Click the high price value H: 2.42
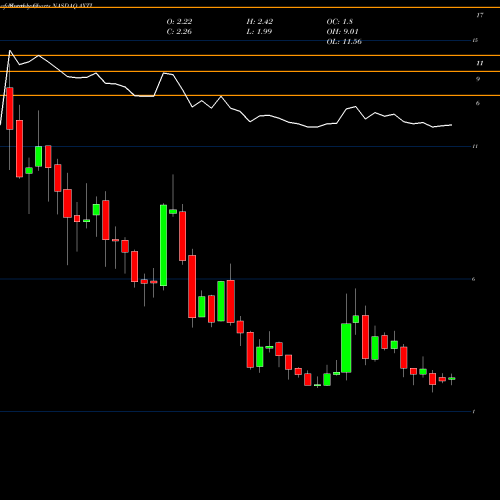Screen dimensions: 500x500 [x=260, y=22]
